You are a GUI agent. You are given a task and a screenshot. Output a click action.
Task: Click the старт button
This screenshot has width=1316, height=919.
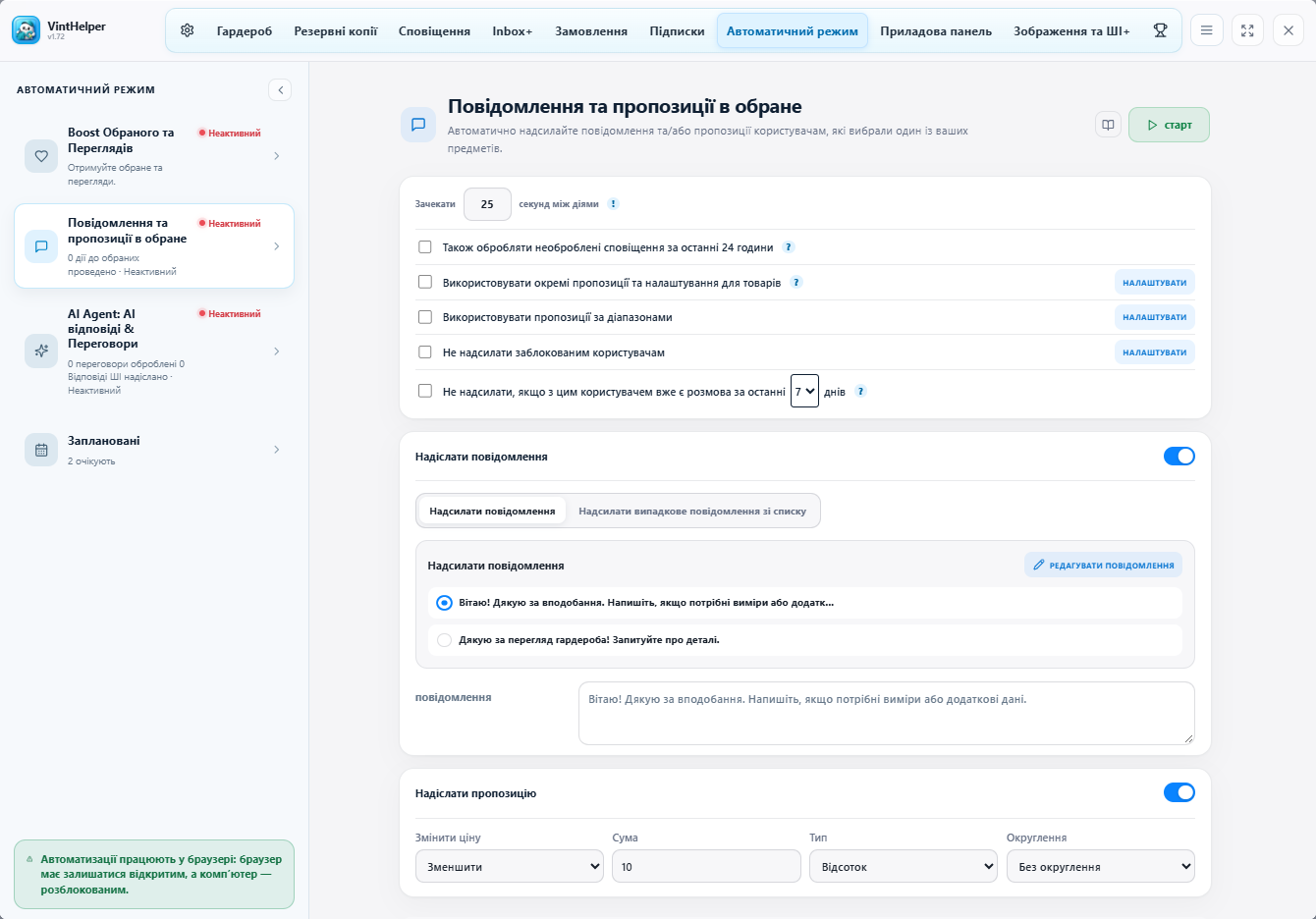[x=1169, y=125]
